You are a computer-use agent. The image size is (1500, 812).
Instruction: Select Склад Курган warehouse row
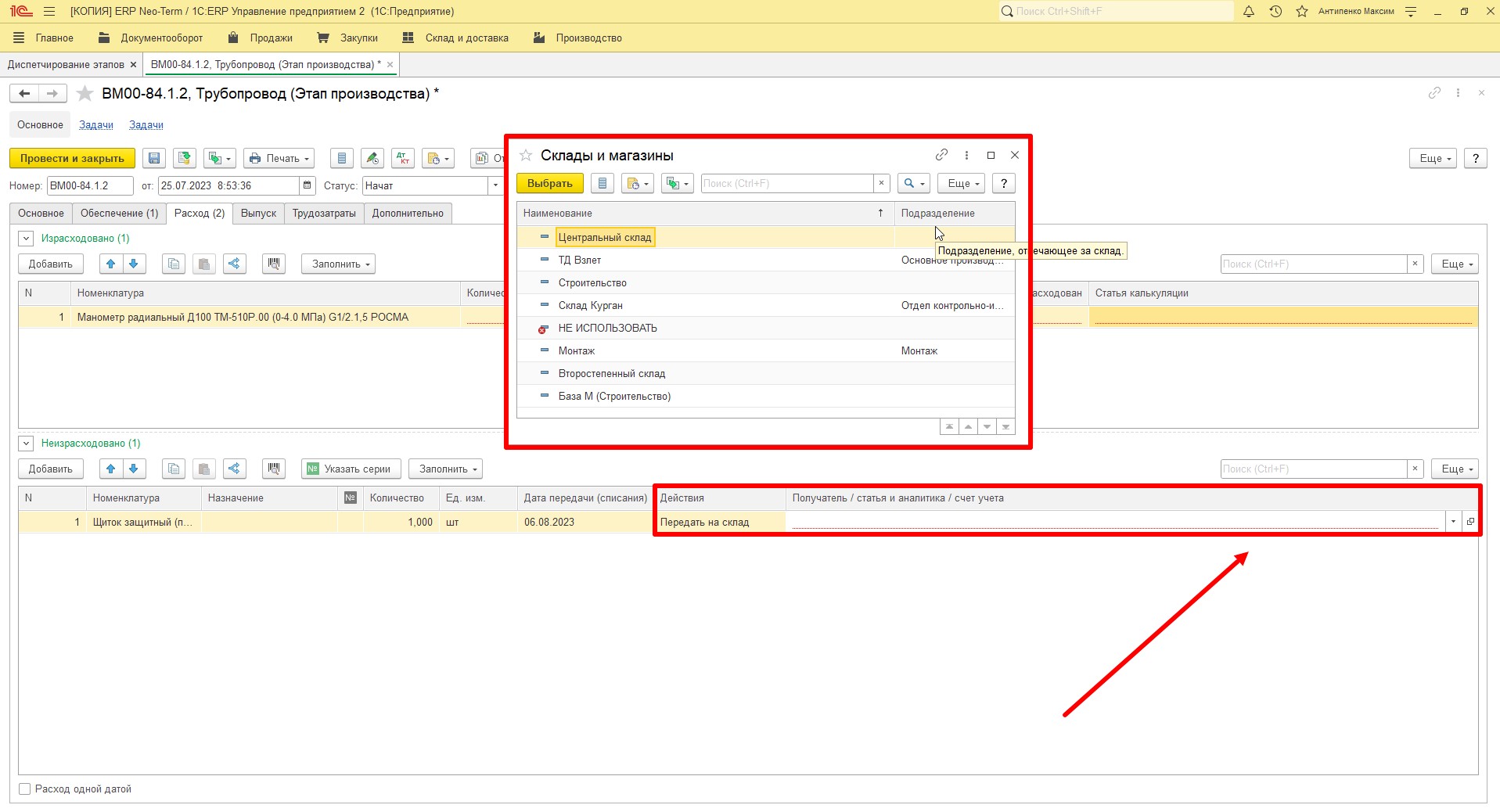point(765,305)
